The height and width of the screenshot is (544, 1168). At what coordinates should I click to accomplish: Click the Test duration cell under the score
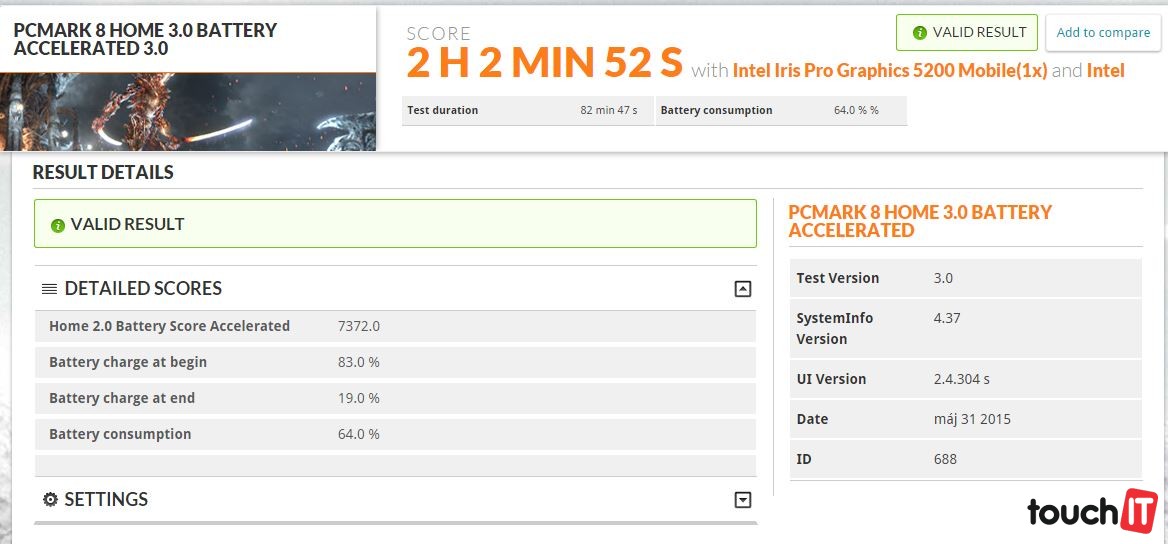[x=527, y=110]
